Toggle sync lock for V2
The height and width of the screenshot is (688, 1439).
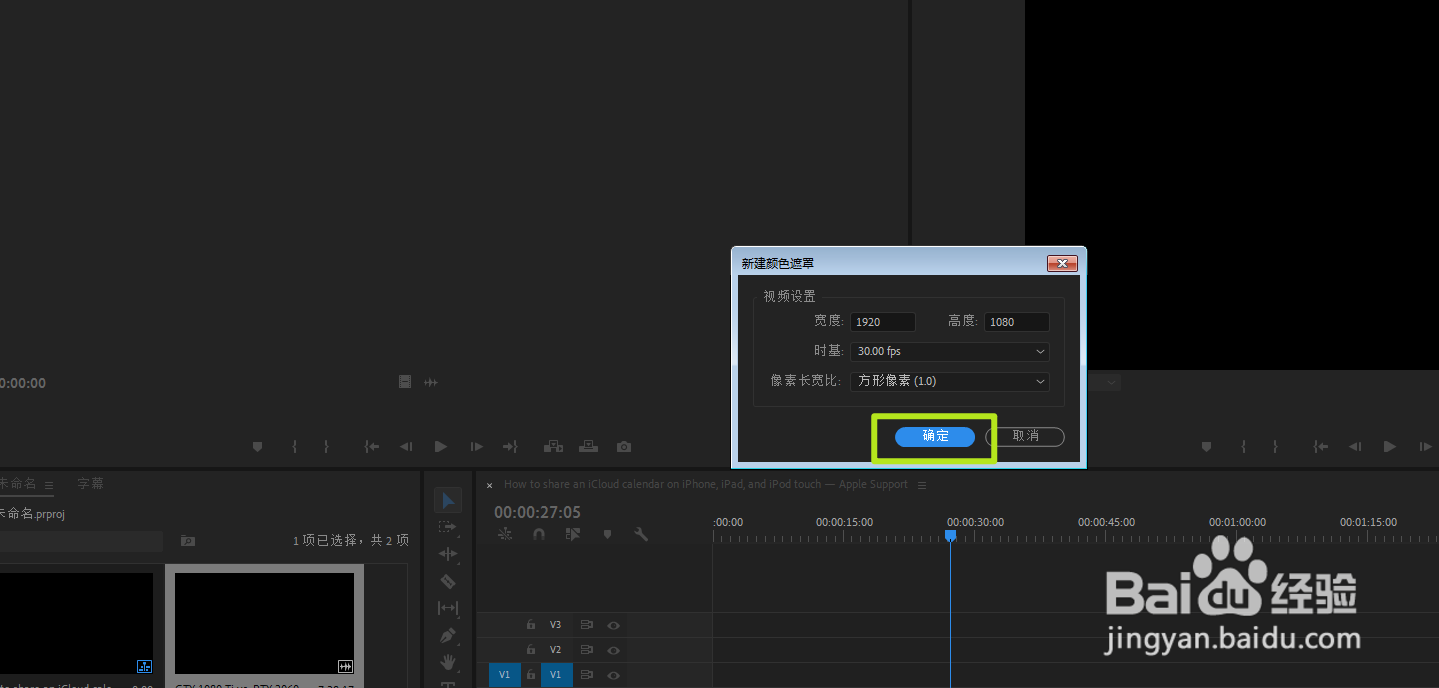point(587,650)
